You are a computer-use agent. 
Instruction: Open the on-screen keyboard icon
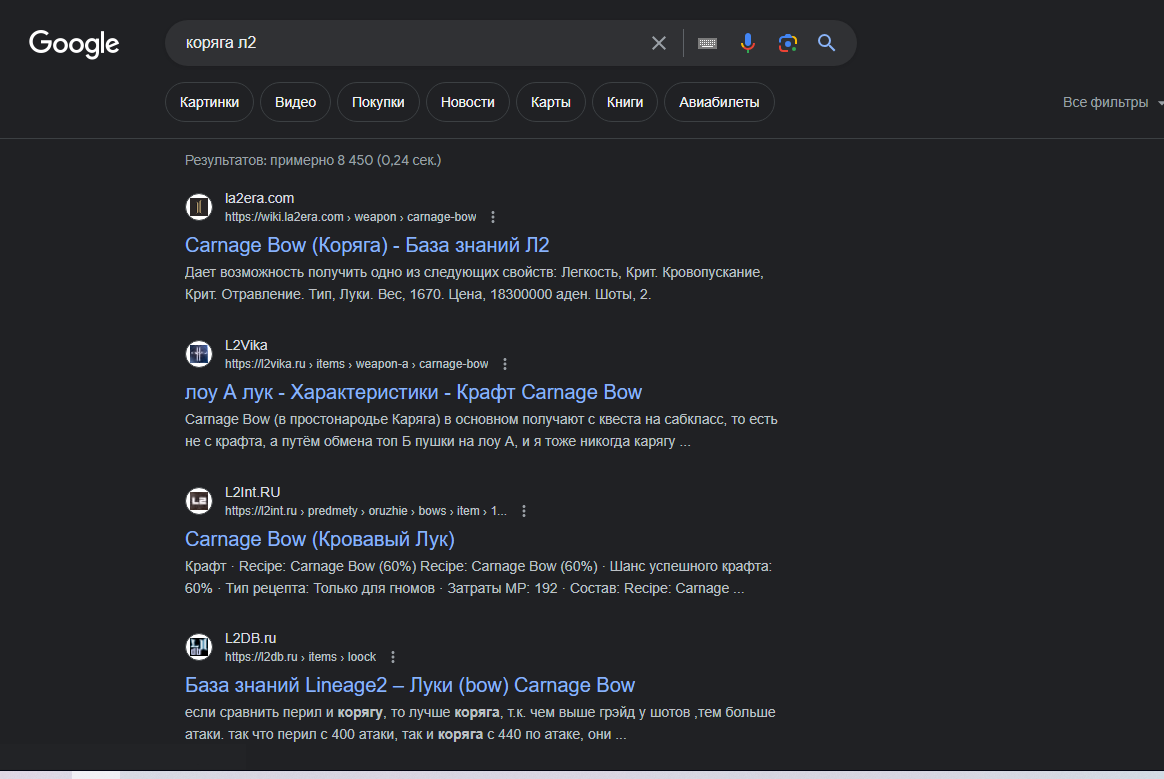[x=708, y=43]
